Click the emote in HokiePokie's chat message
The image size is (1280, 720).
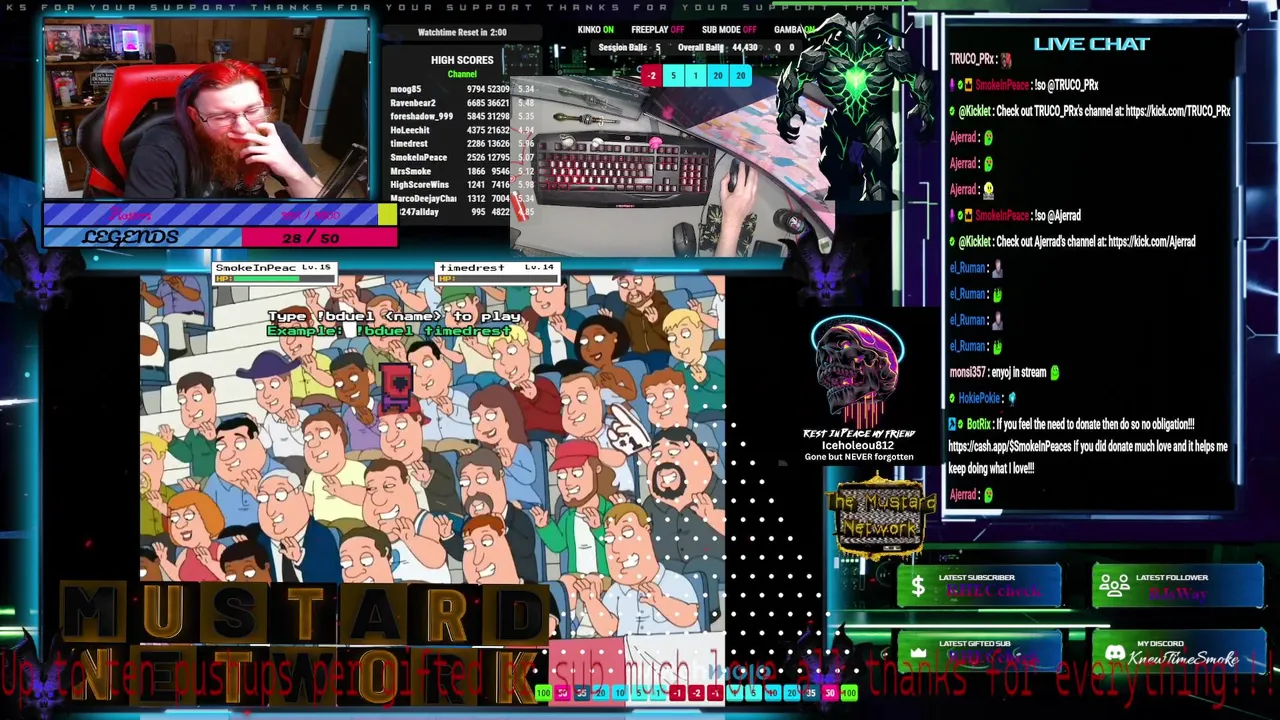coord(1011,398)
